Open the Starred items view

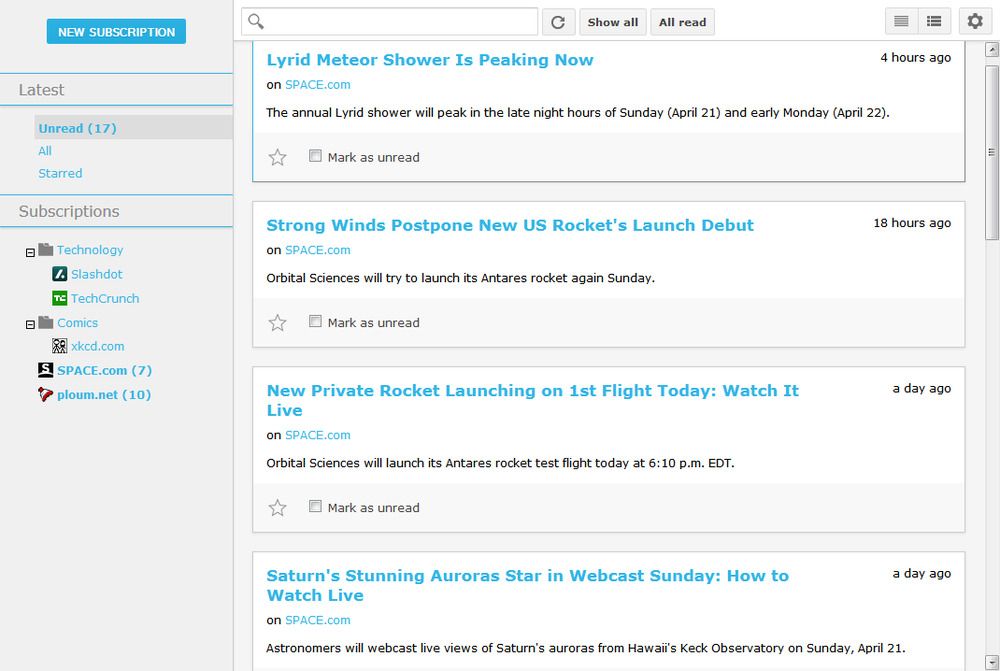(60, 173)
